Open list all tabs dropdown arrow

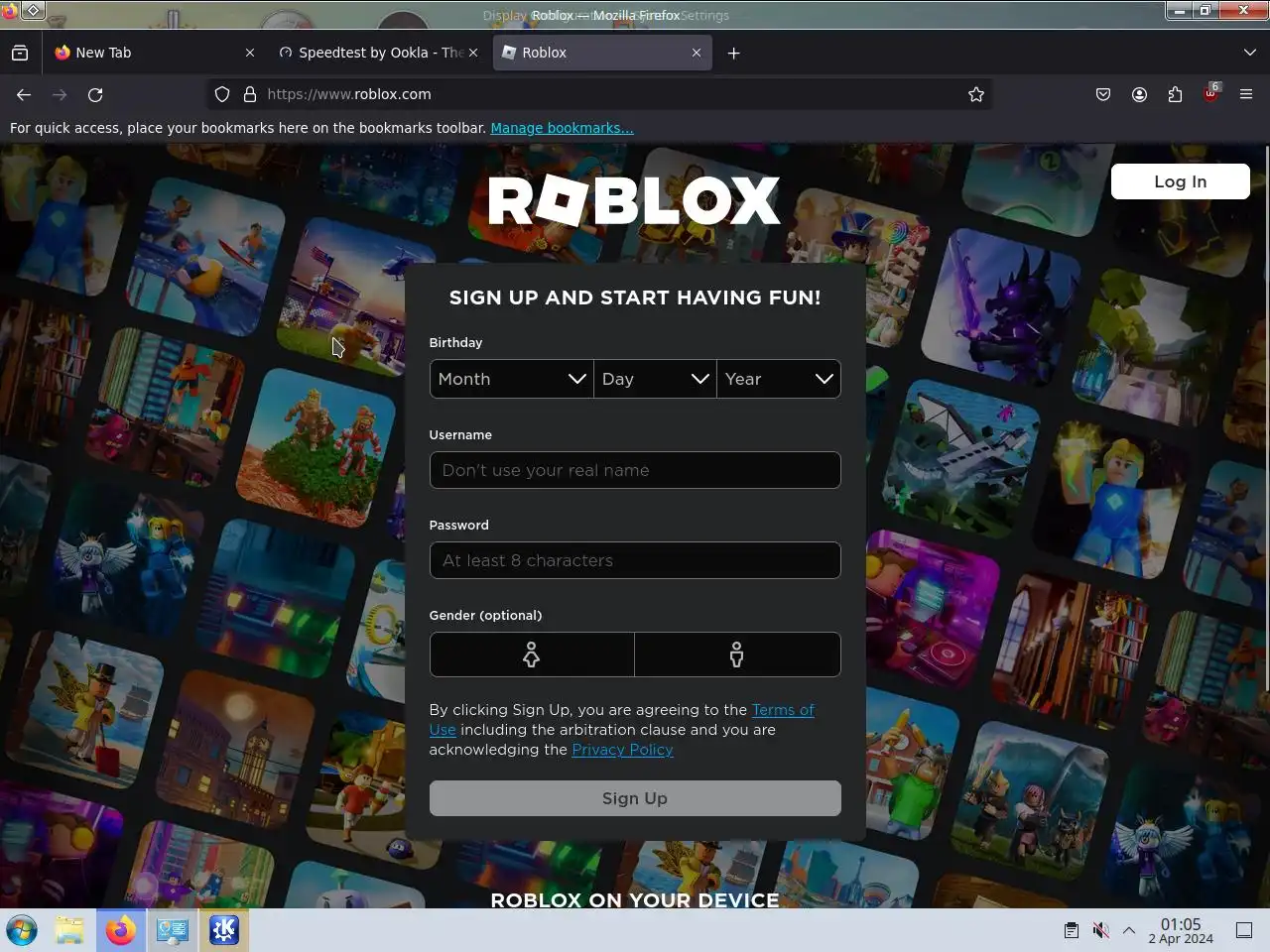[x=1249, y=53]
